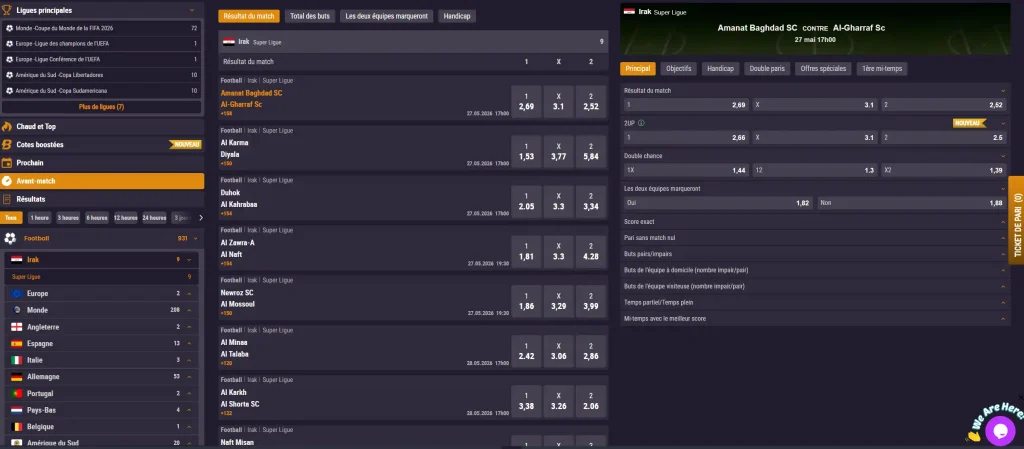The image size is (1024, 449).
Task: Collapse Résultat du match market panel
Action: tap(1003, 91)
